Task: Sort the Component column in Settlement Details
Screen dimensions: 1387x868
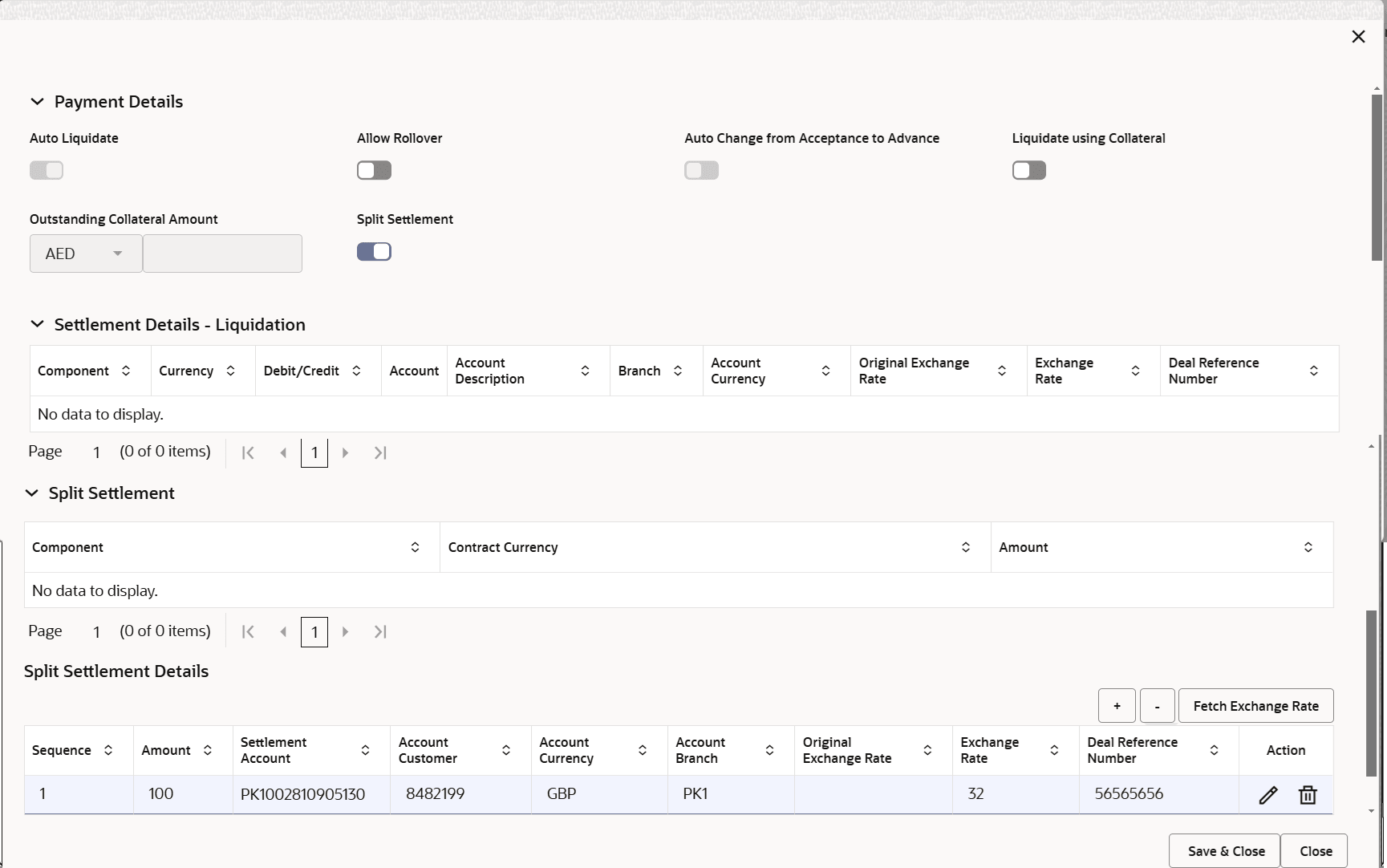Action: pyautogui.click(x=126, y=371)
